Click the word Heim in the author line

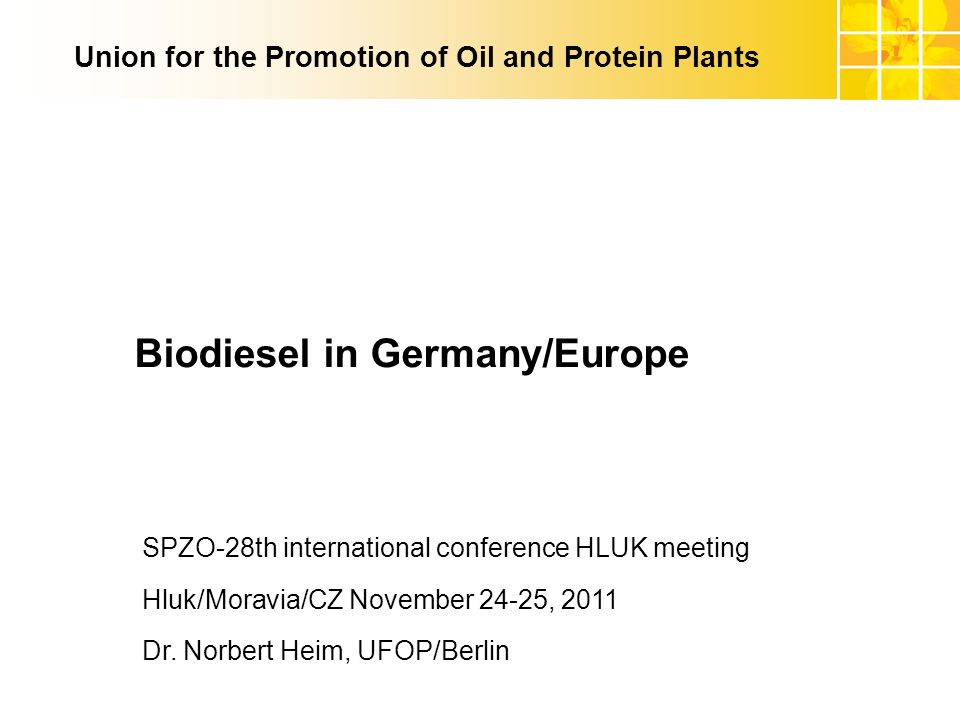[312, 651]
